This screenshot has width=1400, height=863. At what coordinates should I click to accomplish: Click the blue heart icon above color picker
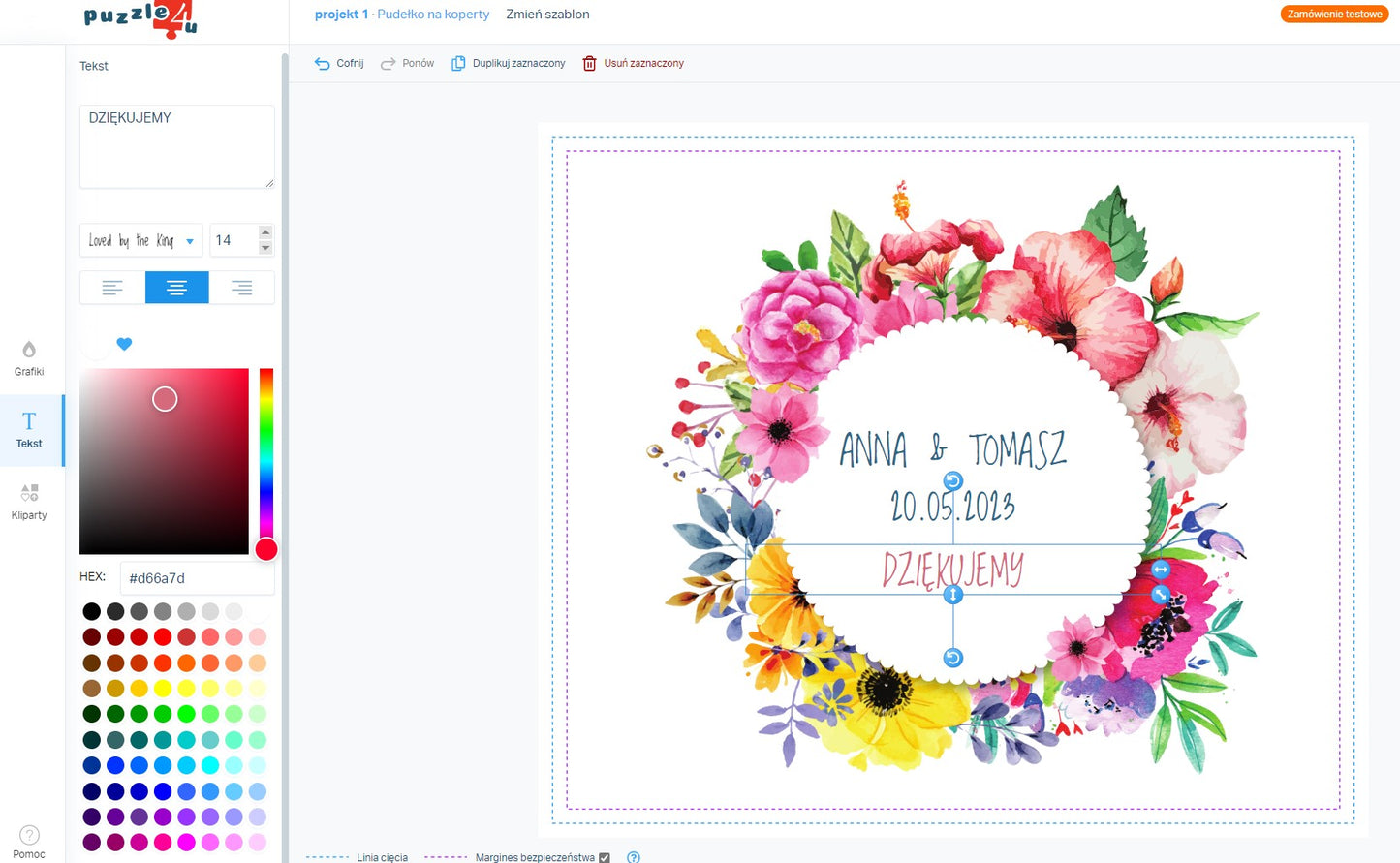pyautogui.click(x=124, y=344)
